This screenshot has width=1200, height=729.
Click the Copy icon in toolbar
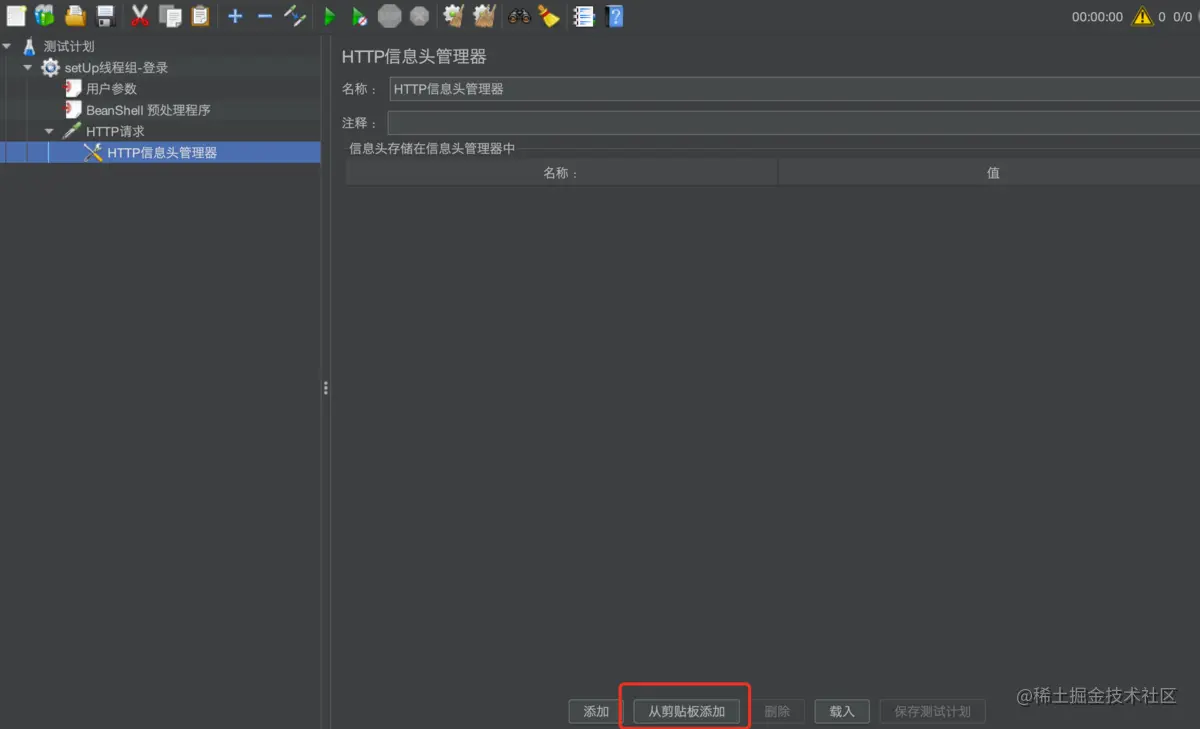[171, 15]
